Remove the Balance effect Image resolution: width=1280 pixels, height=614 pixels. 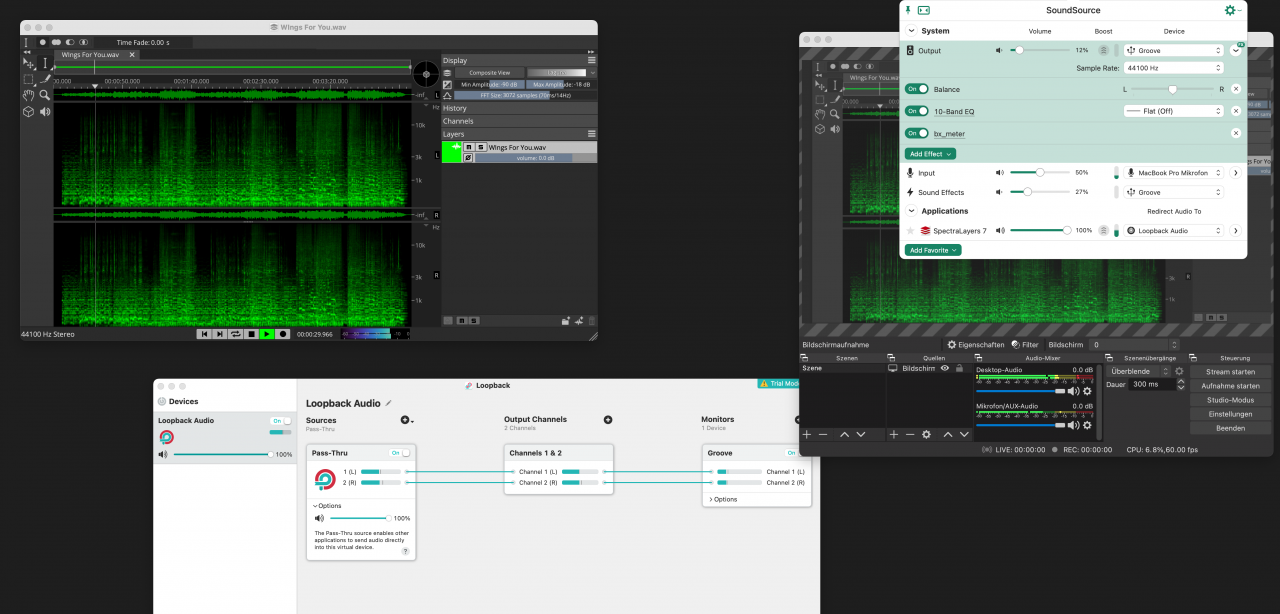[x=1236, y=89]
